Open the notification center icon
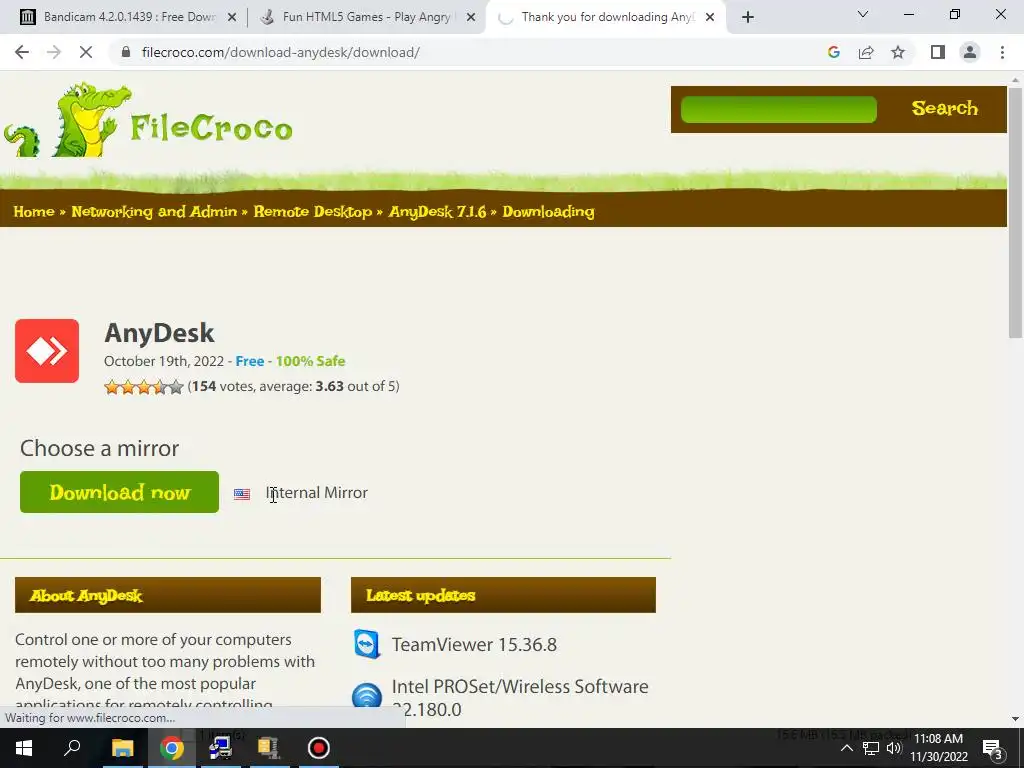The height and width of the screenshot is (768, 1024). (993, 749)
